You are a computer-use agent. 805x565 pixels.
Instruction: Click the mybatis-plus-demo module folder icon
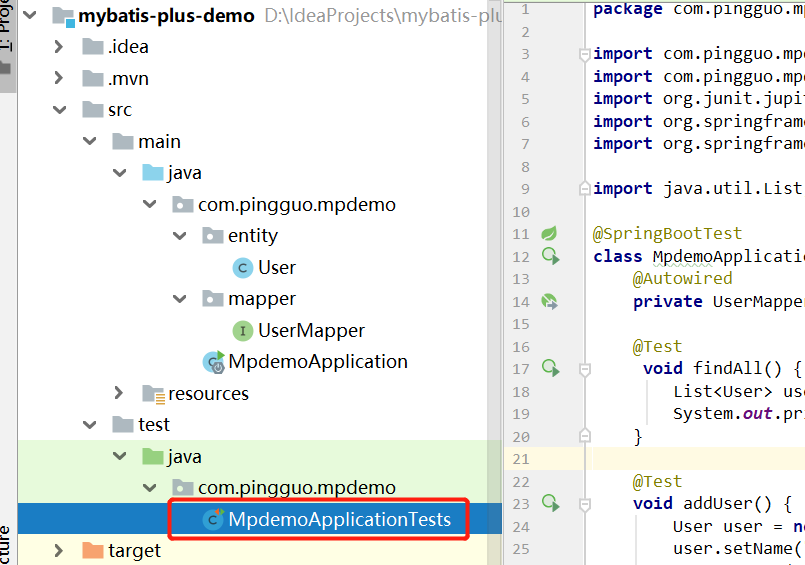(x=64, y=16)
